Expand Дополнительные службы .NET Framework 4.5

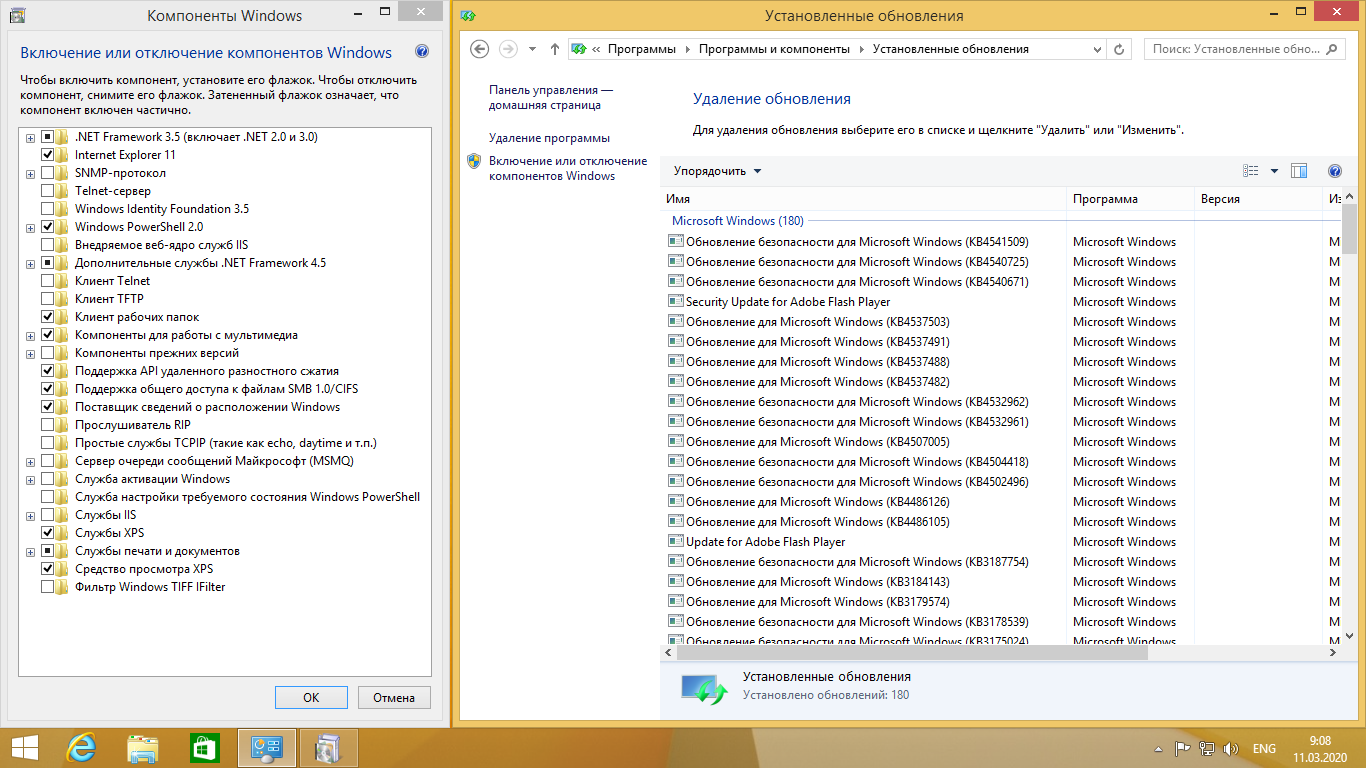pyautogui.click(x=30, y=263)
